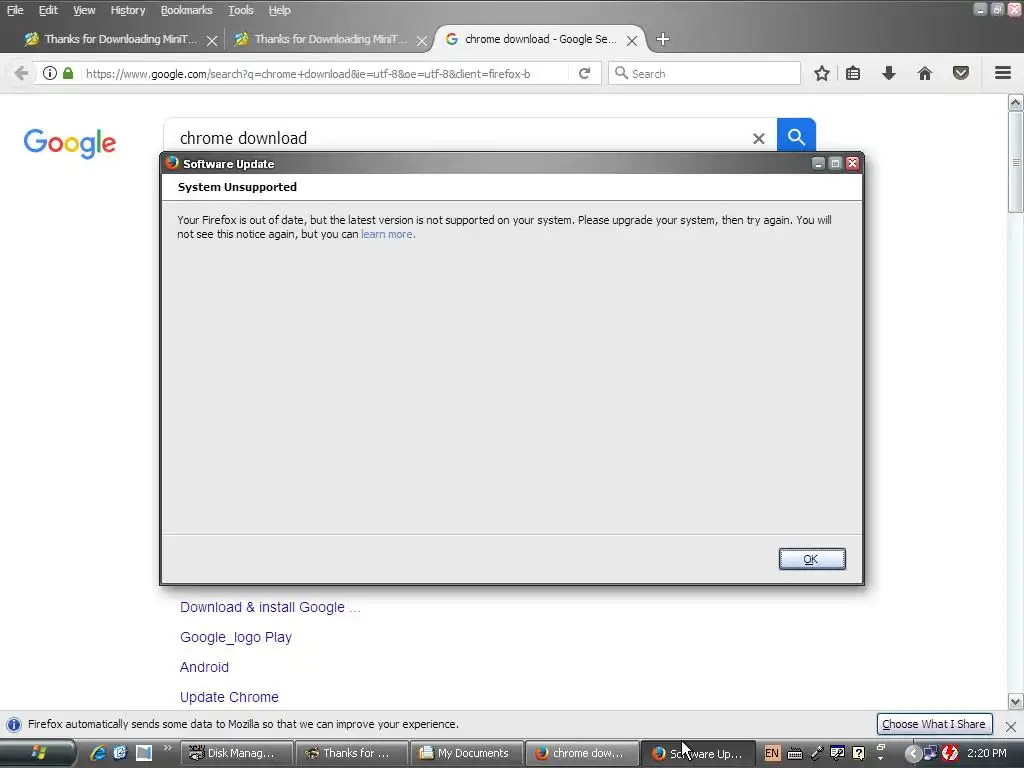The height and width of the screenshot is (768, 1024).
Task: Open the File menu
Action: coord(15,10)
